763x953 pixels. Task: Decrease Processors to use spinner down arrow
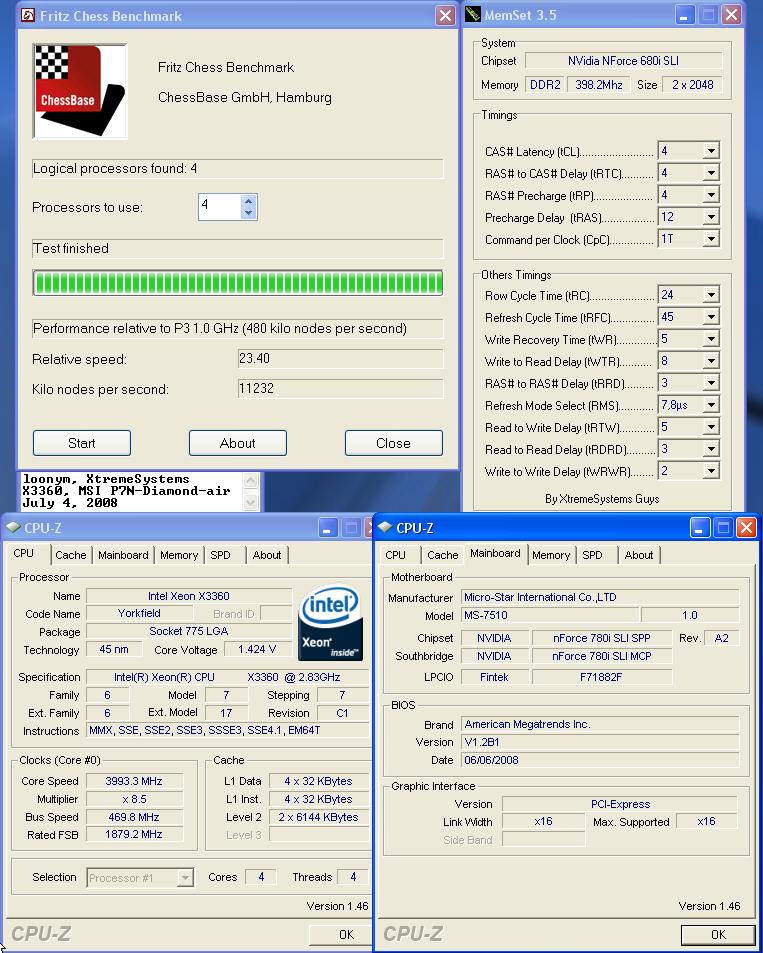248,213
